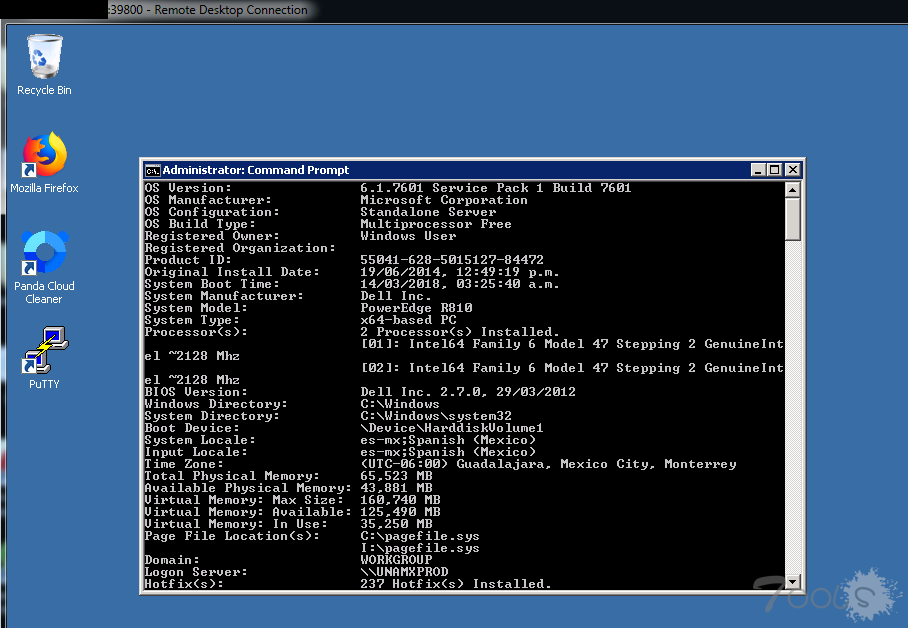Minimize the Command Prompt window
The height and width of the screenshot is (628, 908).
click(x=758, y=170)
